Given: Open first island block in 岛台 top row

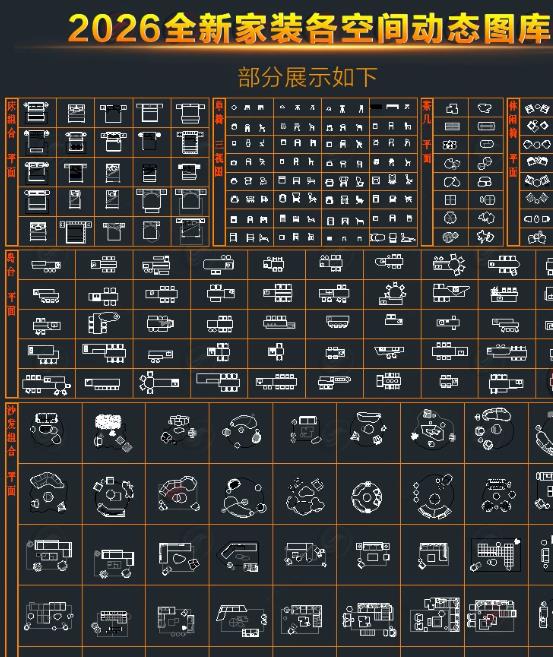Looking at the screenshot, I should tap(46, 265).
